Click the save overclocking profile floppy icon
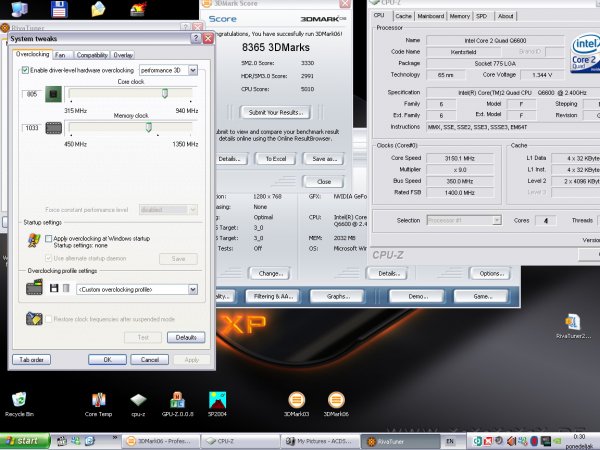Image resolution: width=600 pixels, height=450 pixels. [54, 288]
